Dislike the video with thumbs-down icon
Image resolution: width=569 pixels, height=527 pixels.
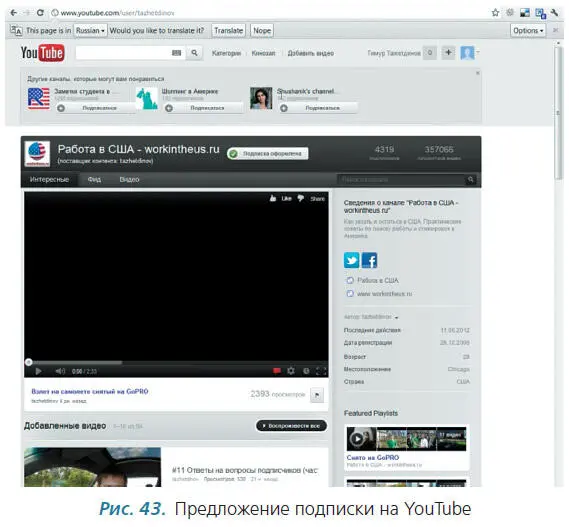click(x=300, y=199)
